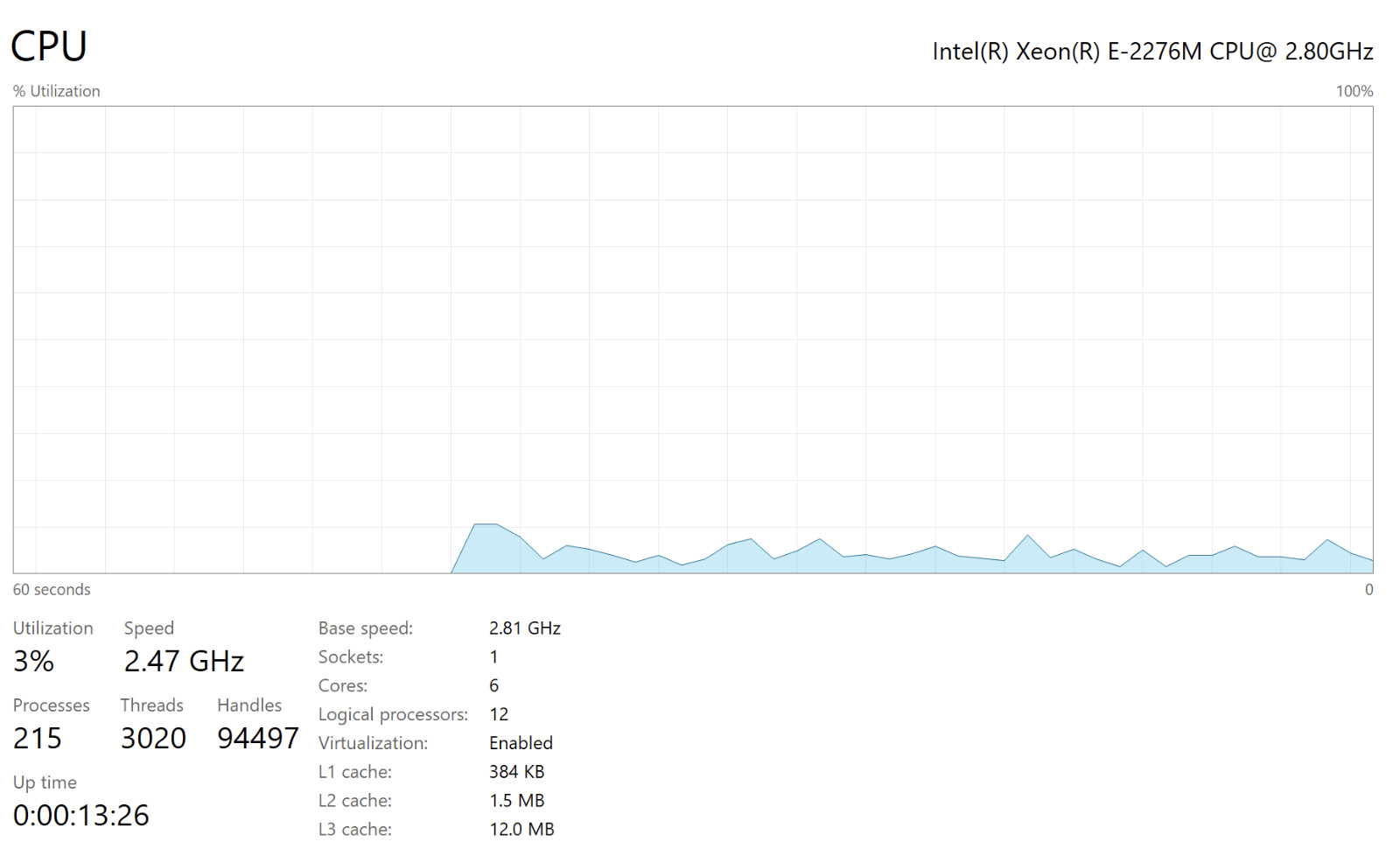
Task: Select the Sockets value 1
Action: pos(494,657)
